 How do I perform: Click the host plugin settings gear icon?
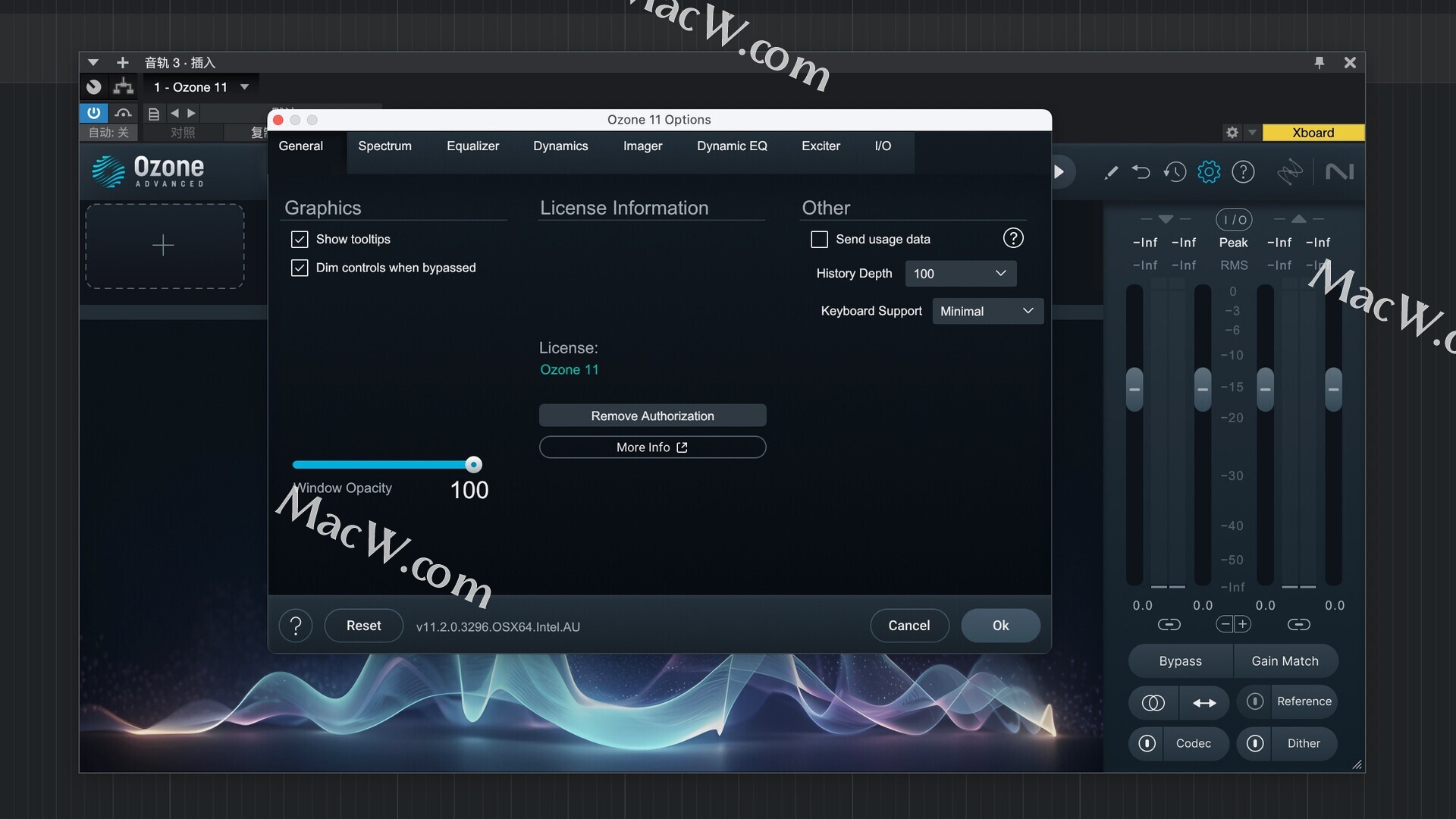[x=1232, y=133]
